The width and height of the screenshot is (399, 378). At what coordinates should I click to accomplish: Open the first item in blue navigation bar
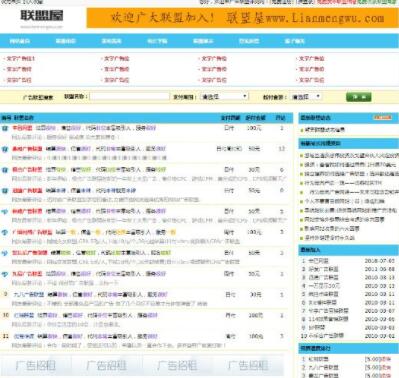click(x=20, y=41)
